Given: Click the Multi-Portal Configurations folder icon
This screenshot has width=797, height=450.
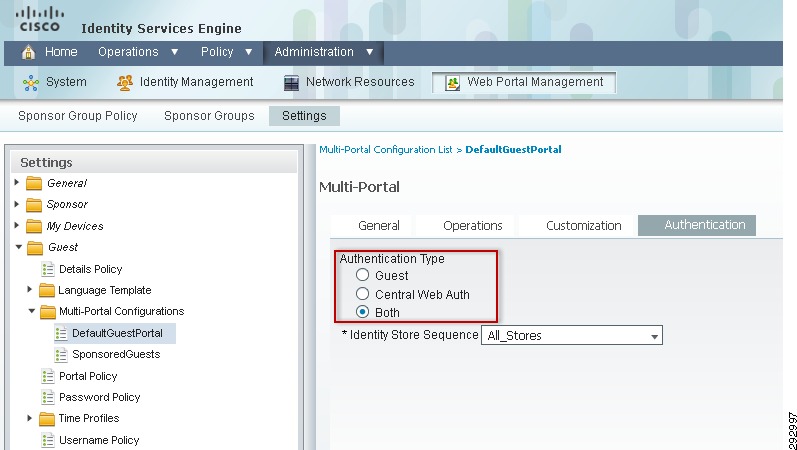Looking at the screenshot, I should [48, 312].
